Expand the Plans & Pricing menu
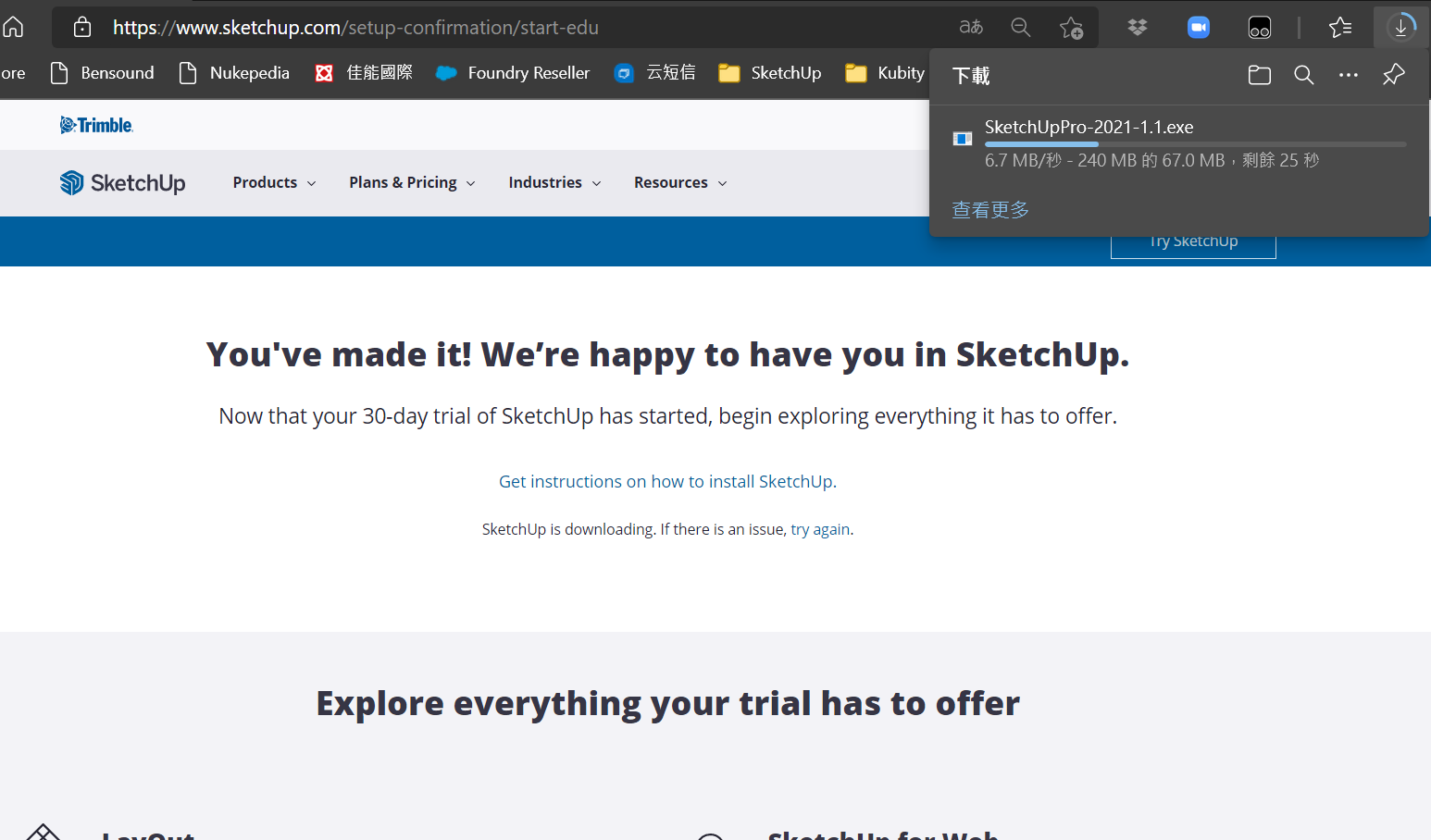This screenshot has height=840, width=1431. coord(412,183)
